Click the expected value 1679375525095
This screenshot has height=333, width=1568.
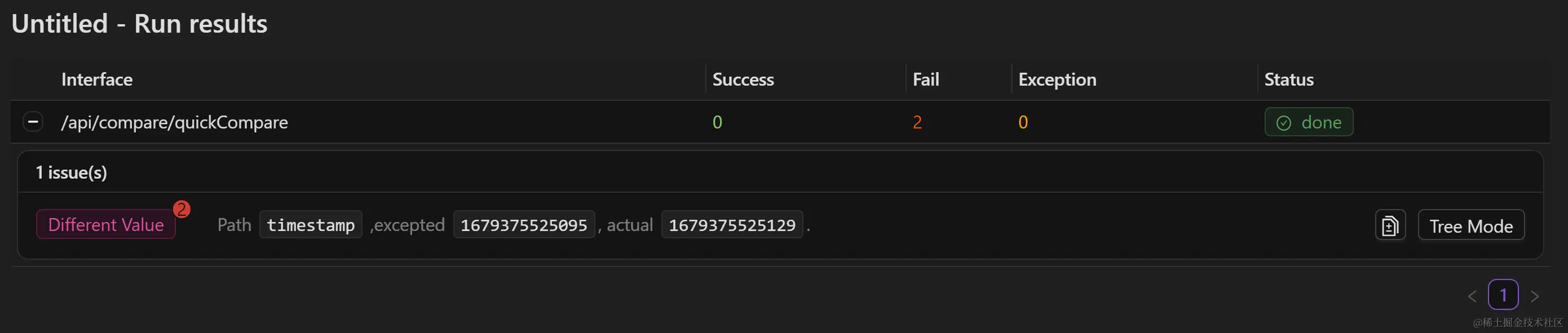coord(523,225)
